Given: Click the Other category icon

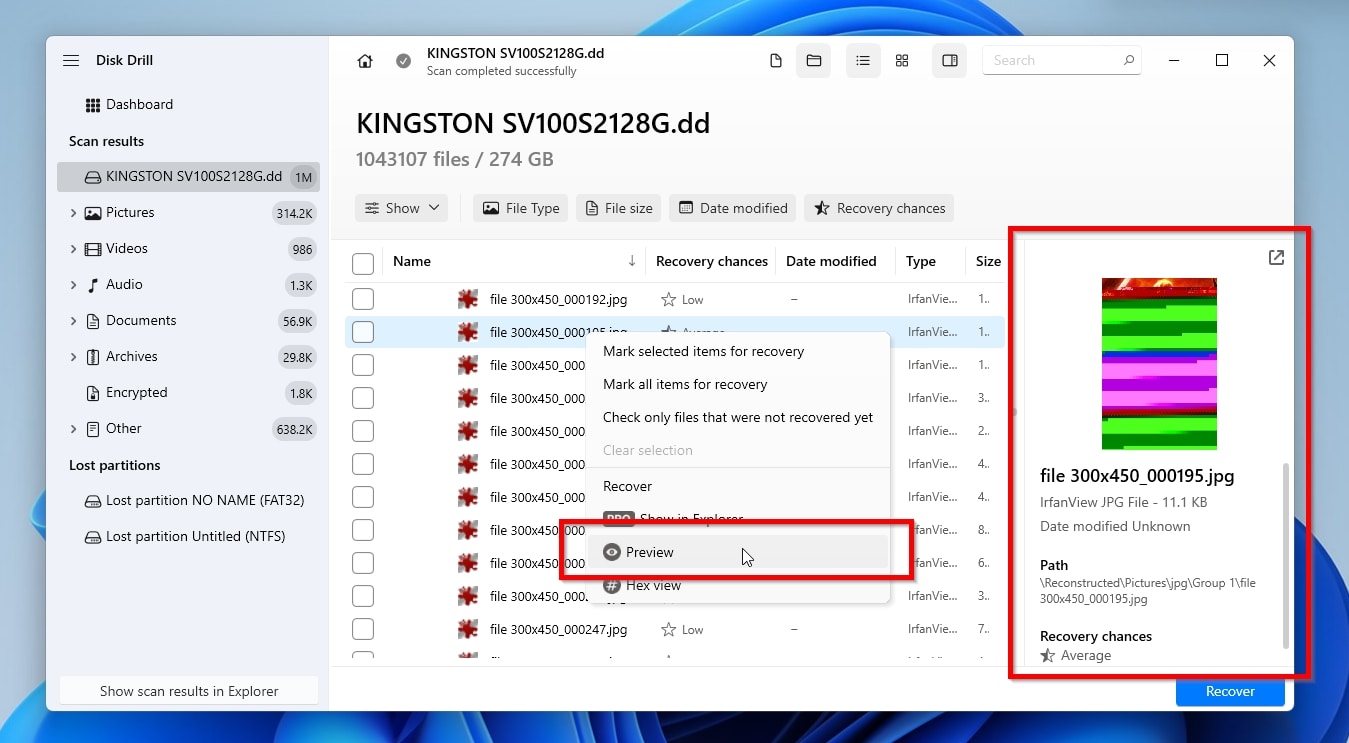Looking at the screenshot, I should tap(93, 429).
